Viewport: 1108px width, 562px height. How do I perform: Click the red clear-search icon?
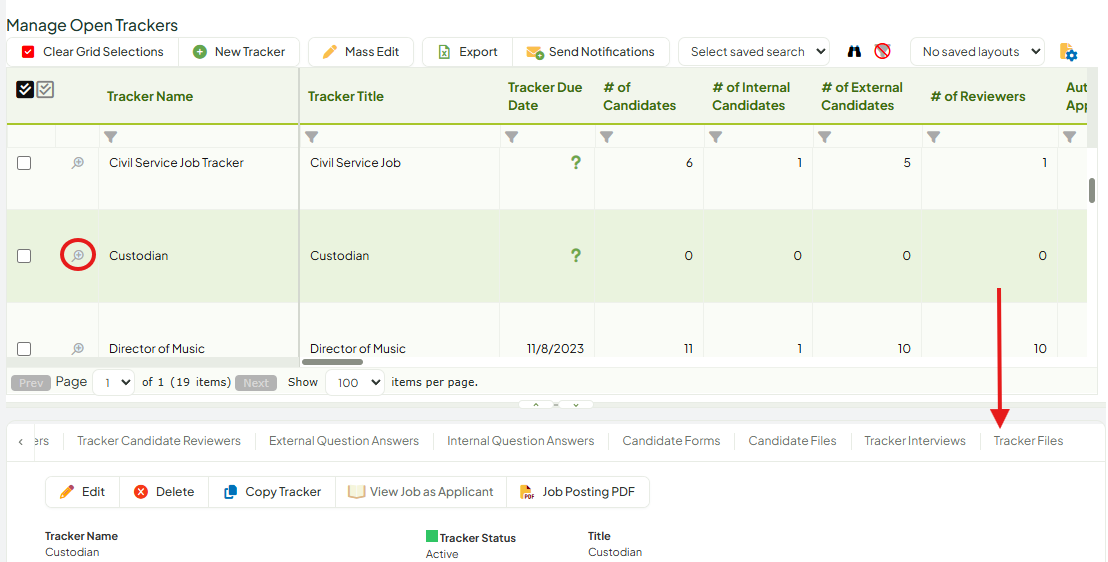(882, 52)
